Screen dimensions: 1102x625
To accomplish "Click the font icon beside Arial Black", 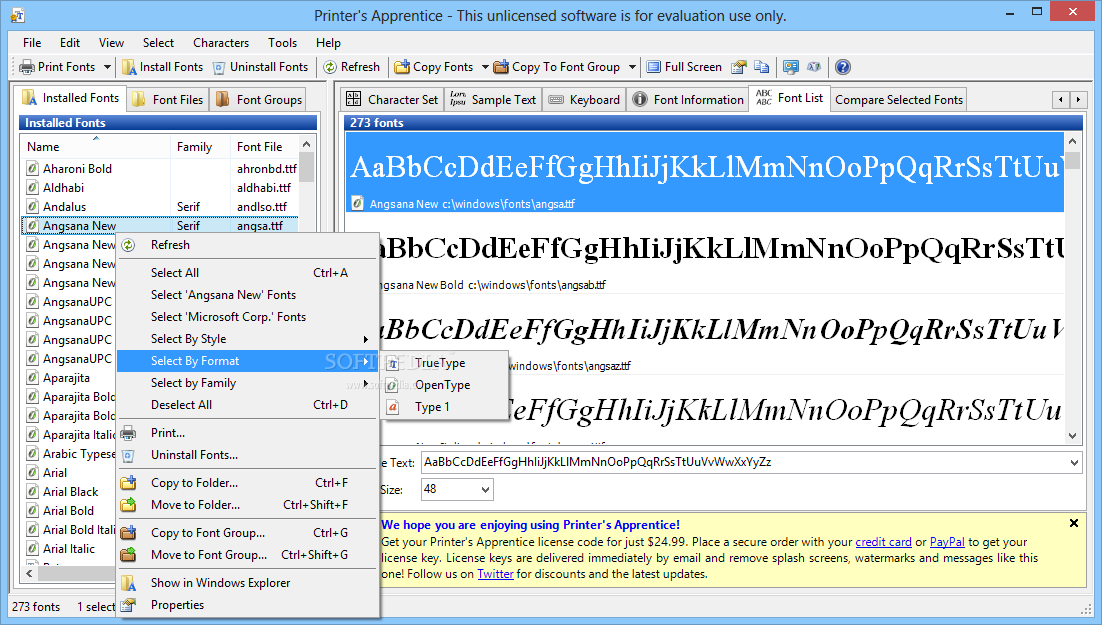I will (32, 492).
